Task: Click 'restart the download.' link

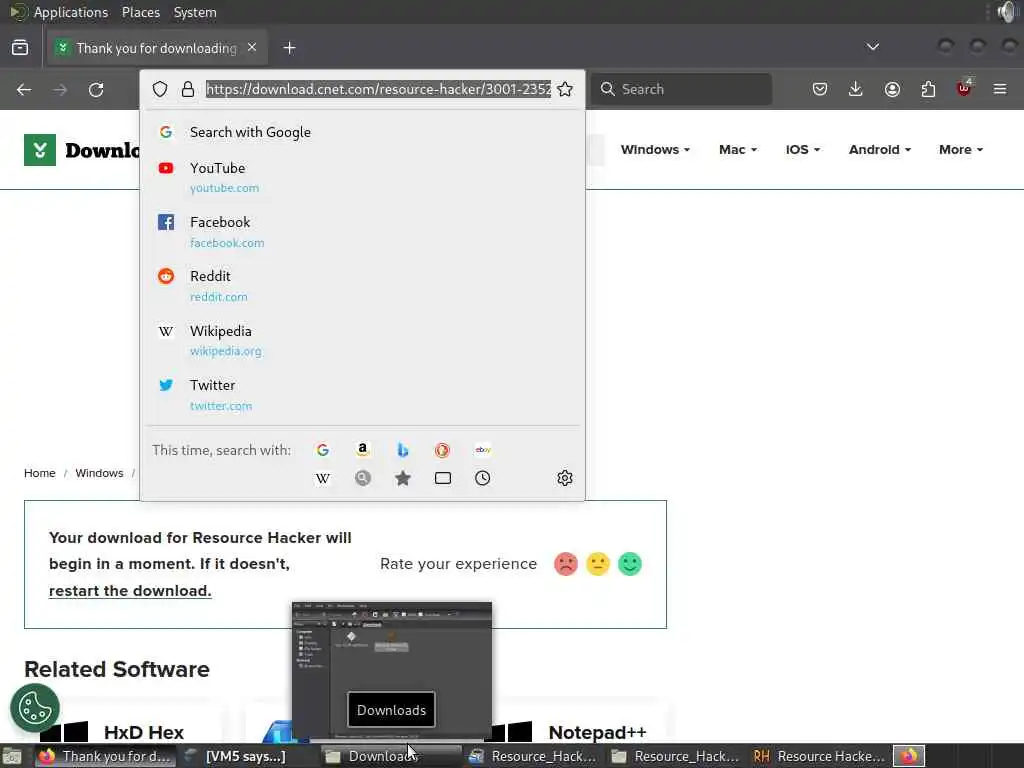Action: coord(130,590)
